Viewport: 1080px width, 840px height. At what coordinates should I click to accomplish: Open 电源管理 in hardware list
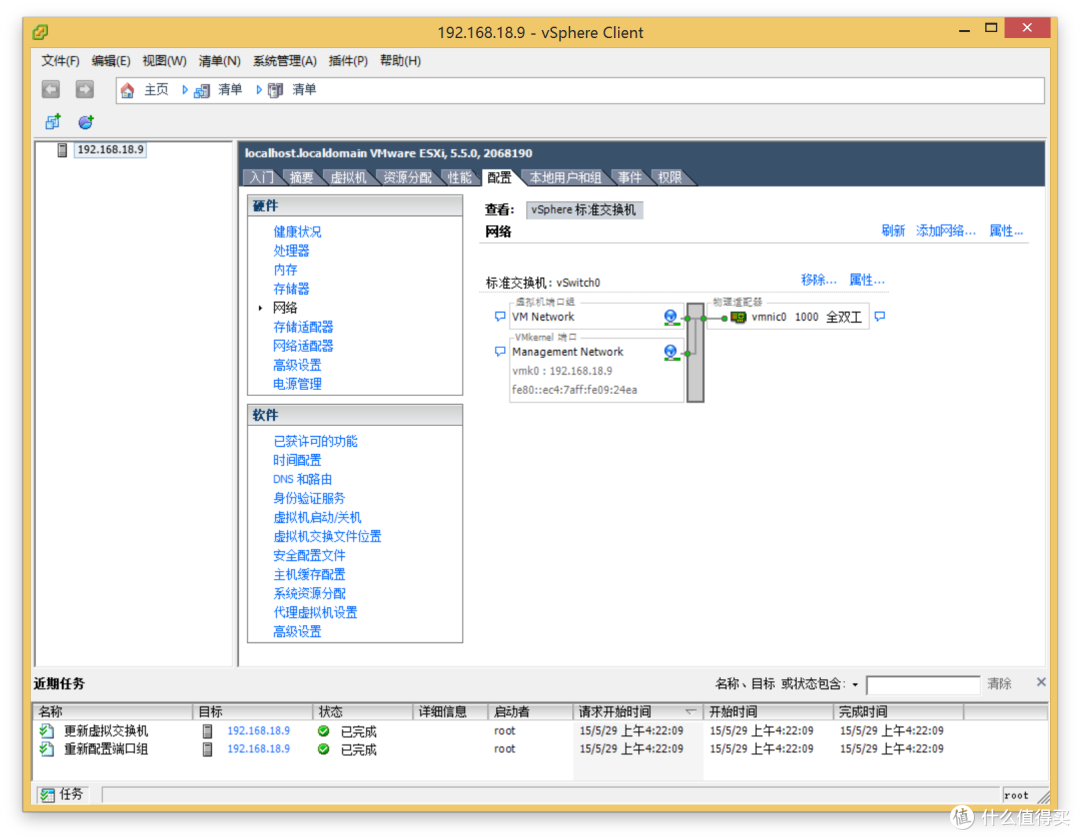point(297,384)
